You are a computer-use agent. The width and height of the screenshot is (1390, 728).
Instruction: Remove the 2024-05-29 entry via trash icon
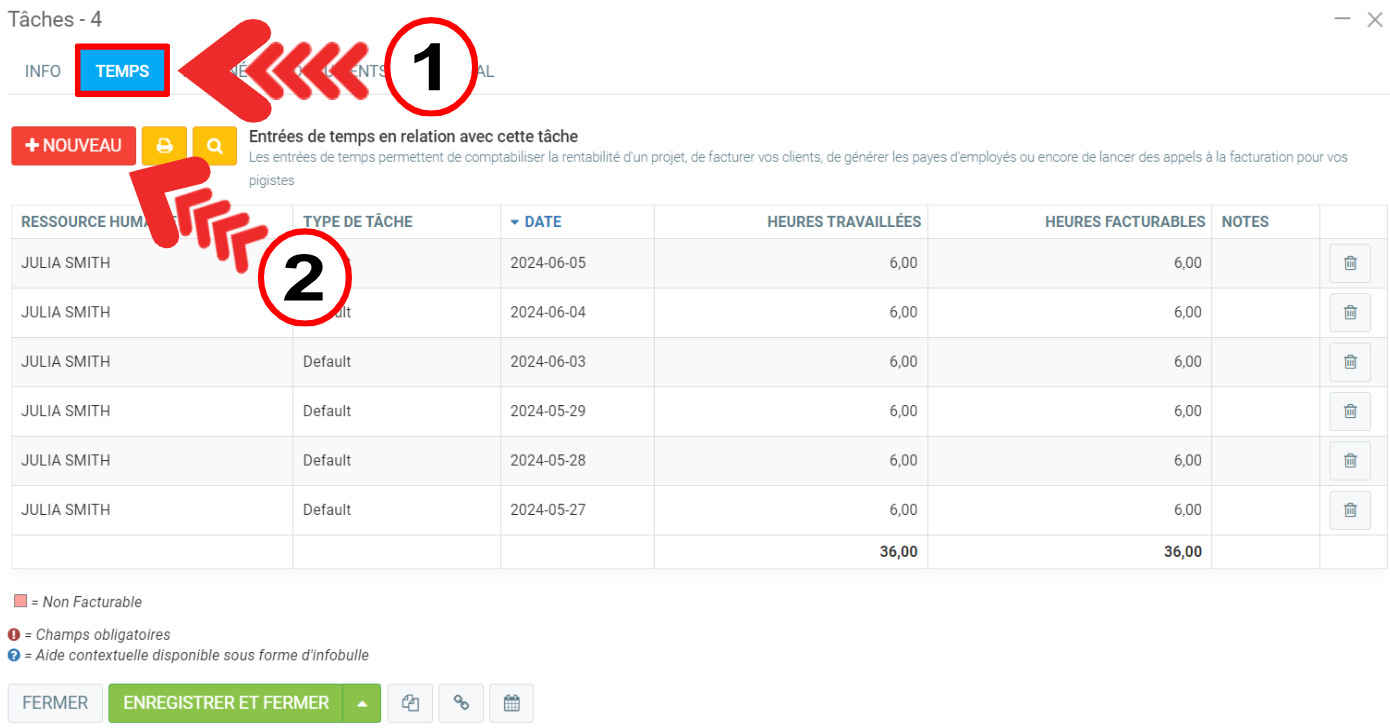pyautogui.click(x=1349, y=411)
